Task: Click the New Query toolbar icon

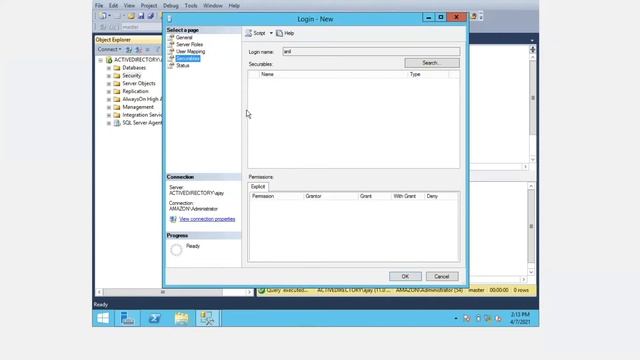Action: pyautogui.click(x=103, y=16)
